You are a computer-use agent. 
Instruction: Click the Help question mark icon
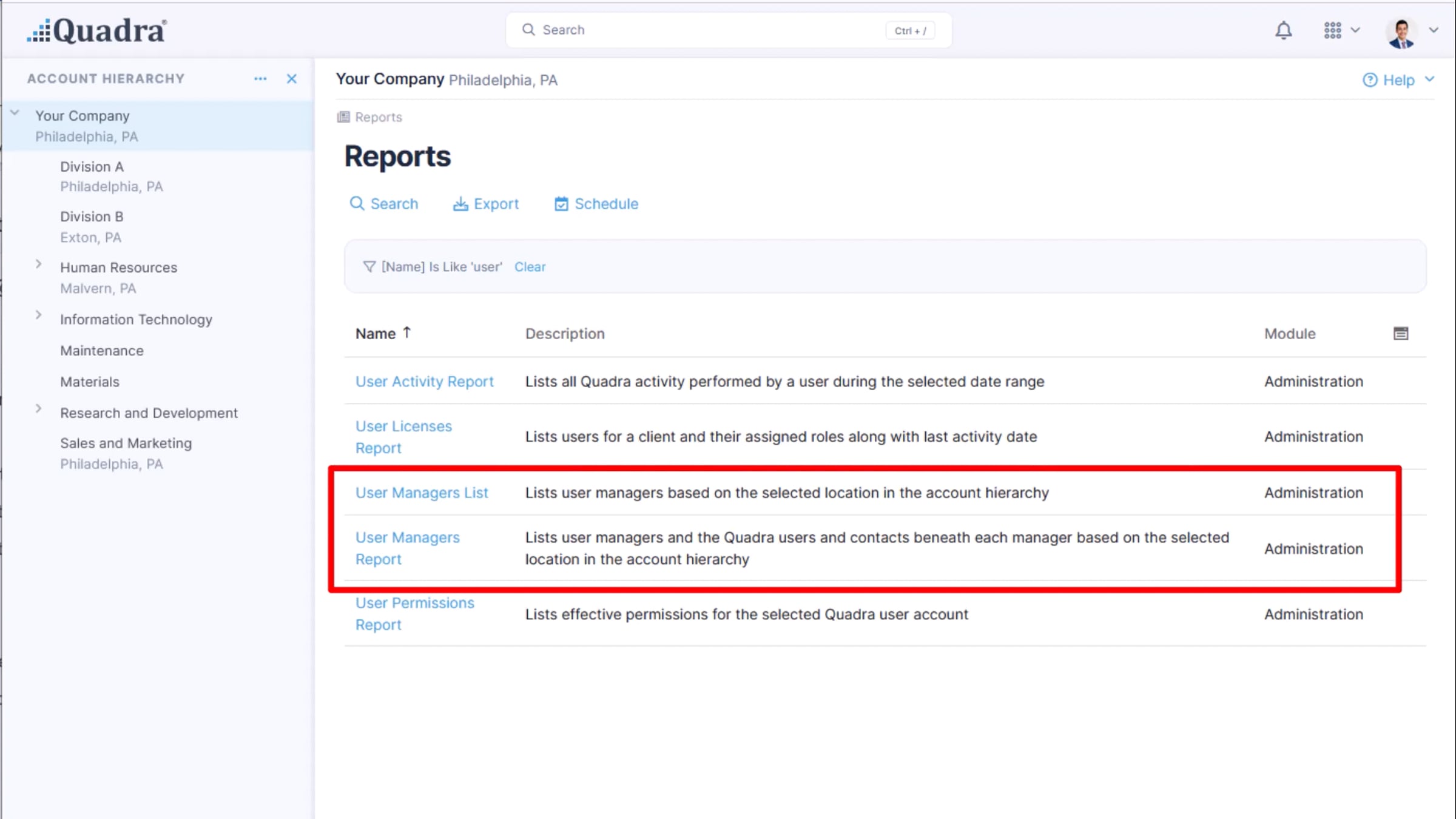point(1370,80)
